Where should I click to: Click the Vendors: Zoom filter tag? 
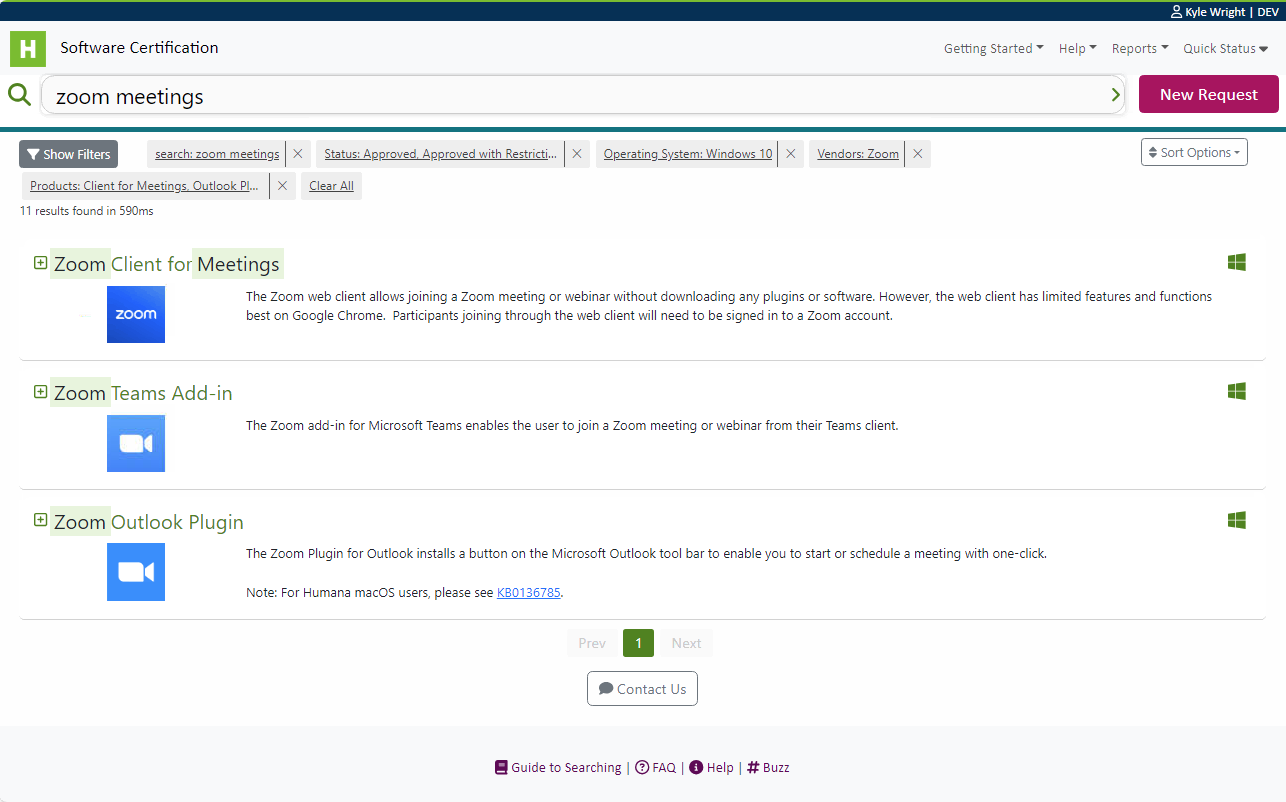pyautogui.click(x=858, y=154)
